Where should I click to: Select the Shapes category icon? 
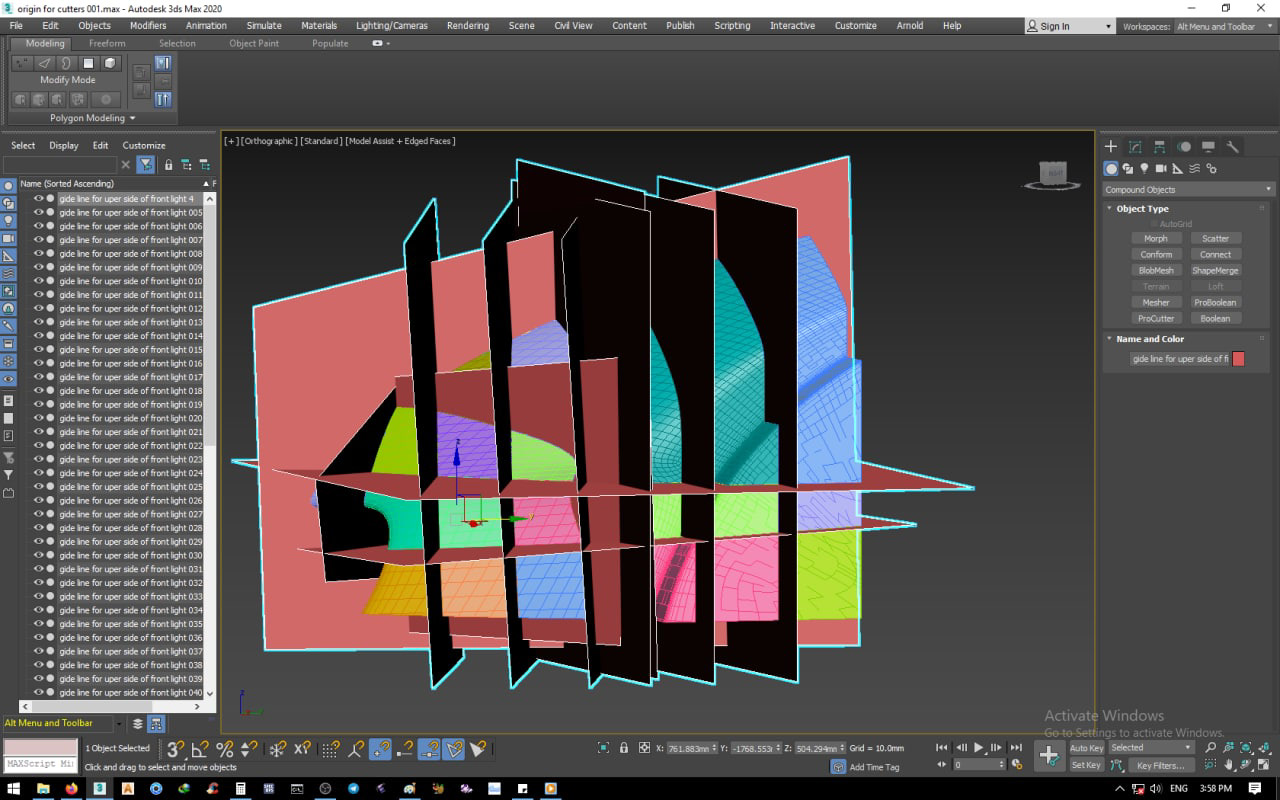(x=1128, y=169)
